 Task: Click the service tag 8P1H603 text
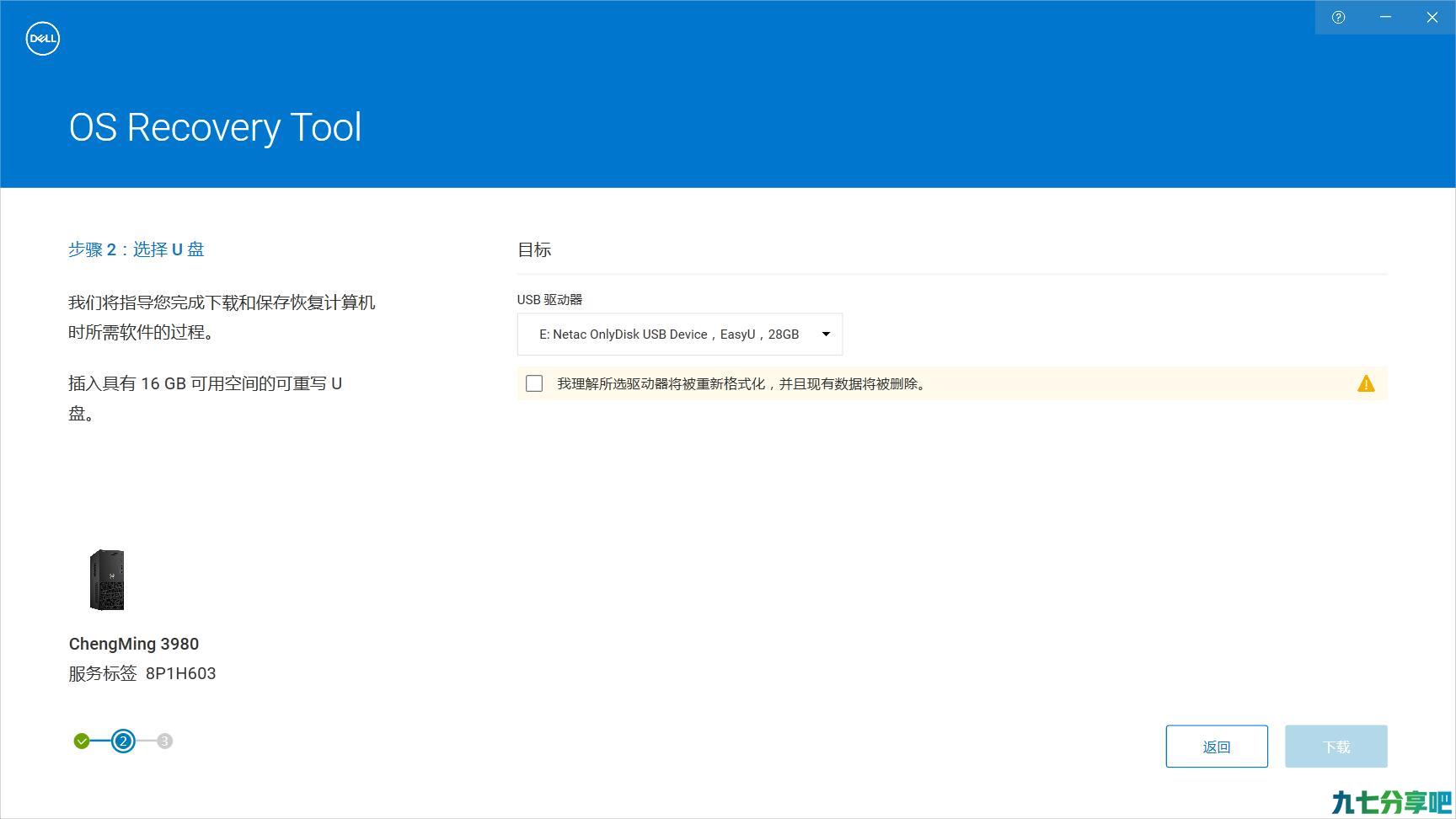[x=180, y=673]
